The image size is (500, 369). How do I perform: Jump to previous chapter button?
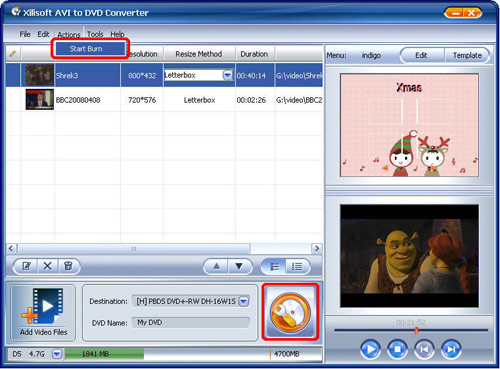pyautogui.click(x=424, y=349)
